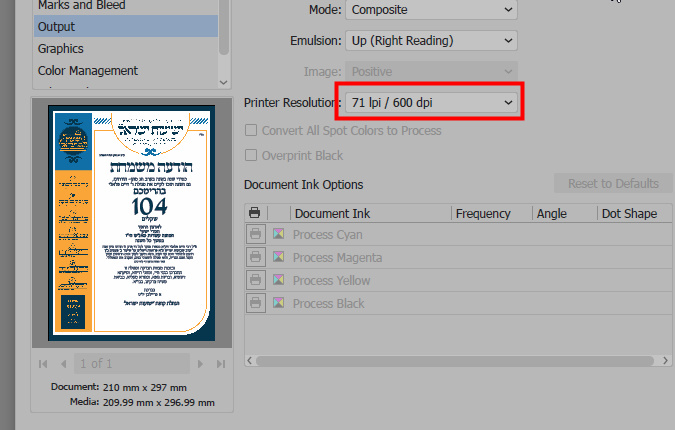This screenshot has width=675, height=430.
Task: Select the Process Cyan ink row
Action: point(458,235)
